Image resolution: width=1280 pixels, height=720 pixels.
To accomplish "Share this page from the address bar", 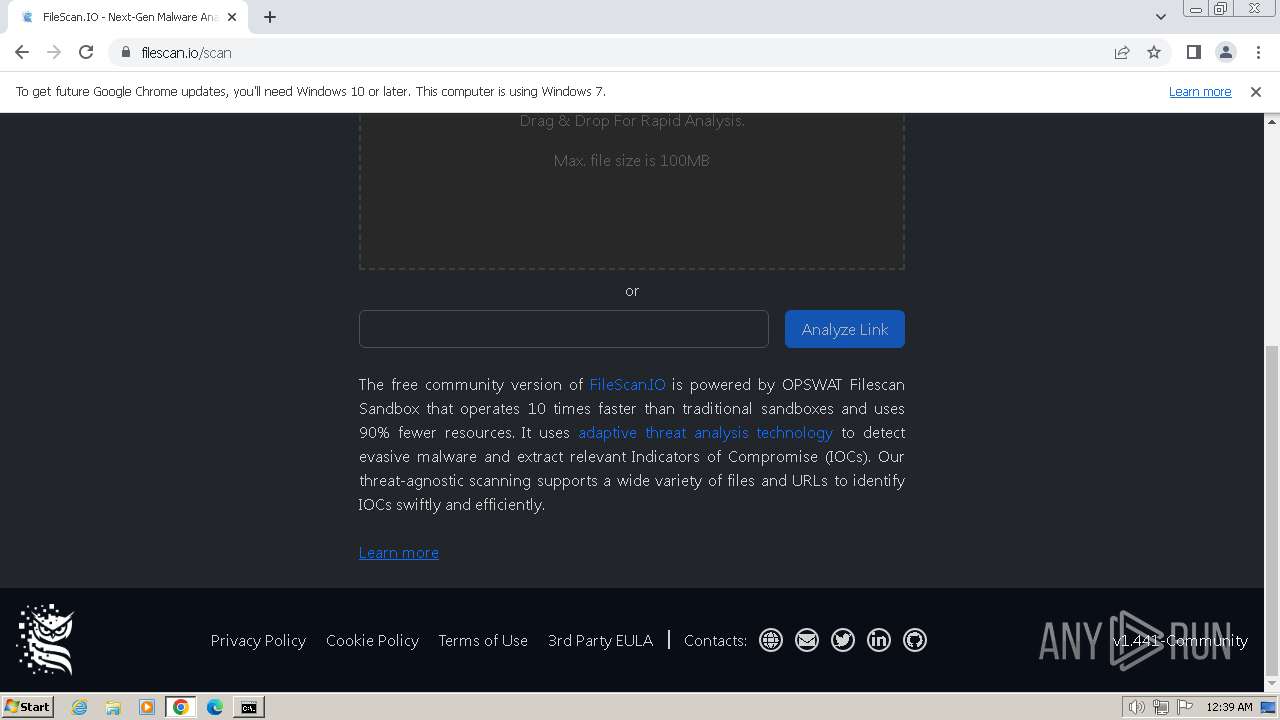I will coord(1122,52).
